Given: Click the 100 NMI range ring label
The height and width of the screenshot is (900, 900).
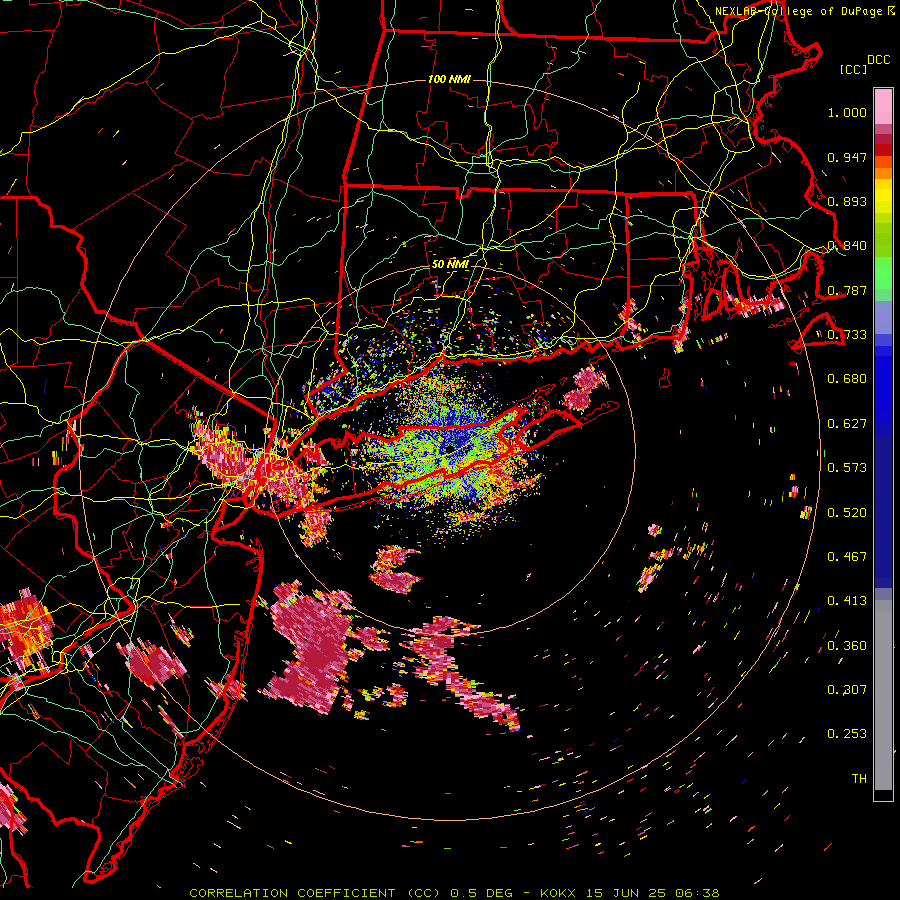Looking at the screenshot, I should point(449,79).
